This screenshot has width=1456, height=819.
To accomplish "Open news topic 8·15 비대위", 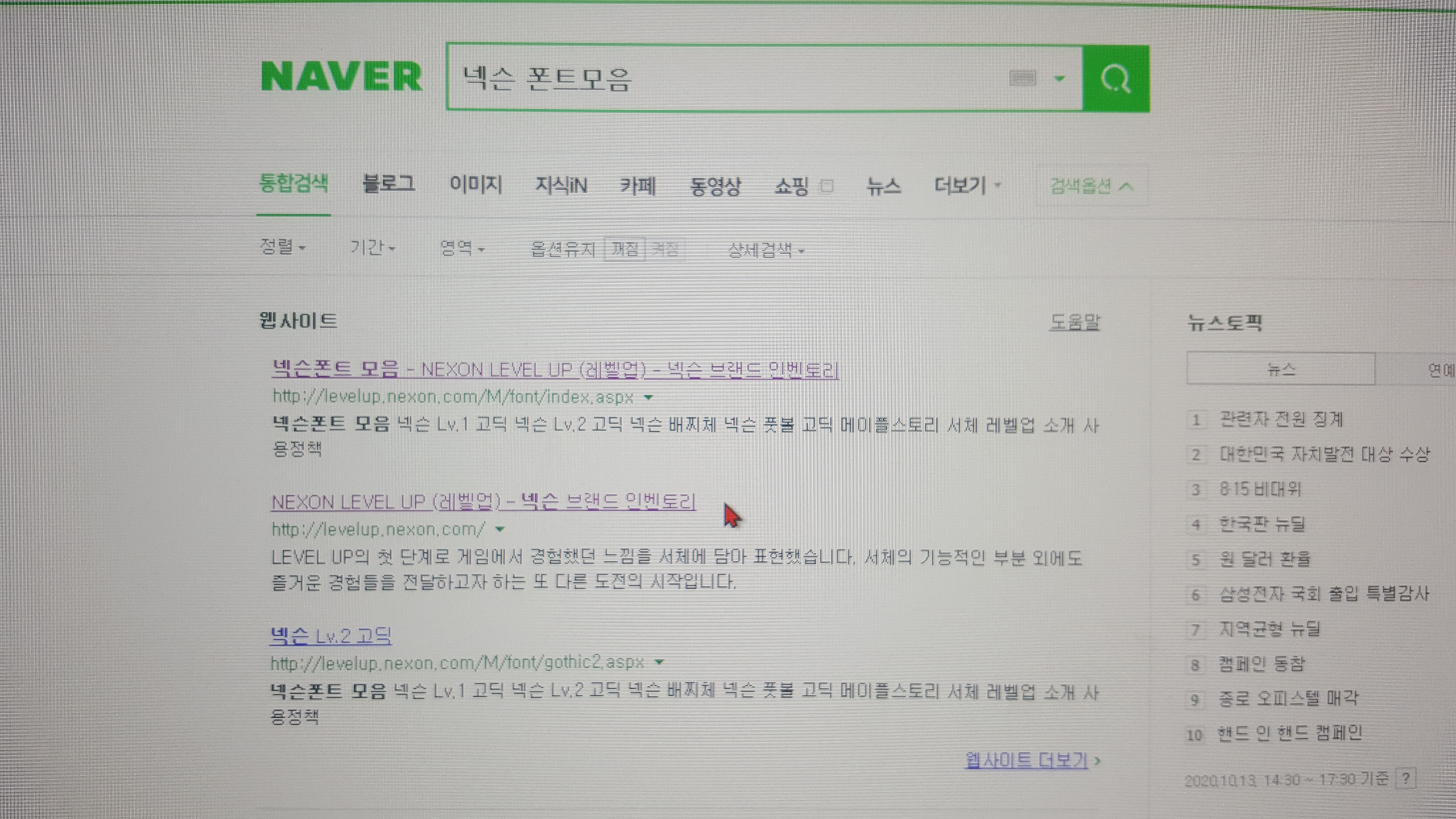I will [x=1261, y=489].
